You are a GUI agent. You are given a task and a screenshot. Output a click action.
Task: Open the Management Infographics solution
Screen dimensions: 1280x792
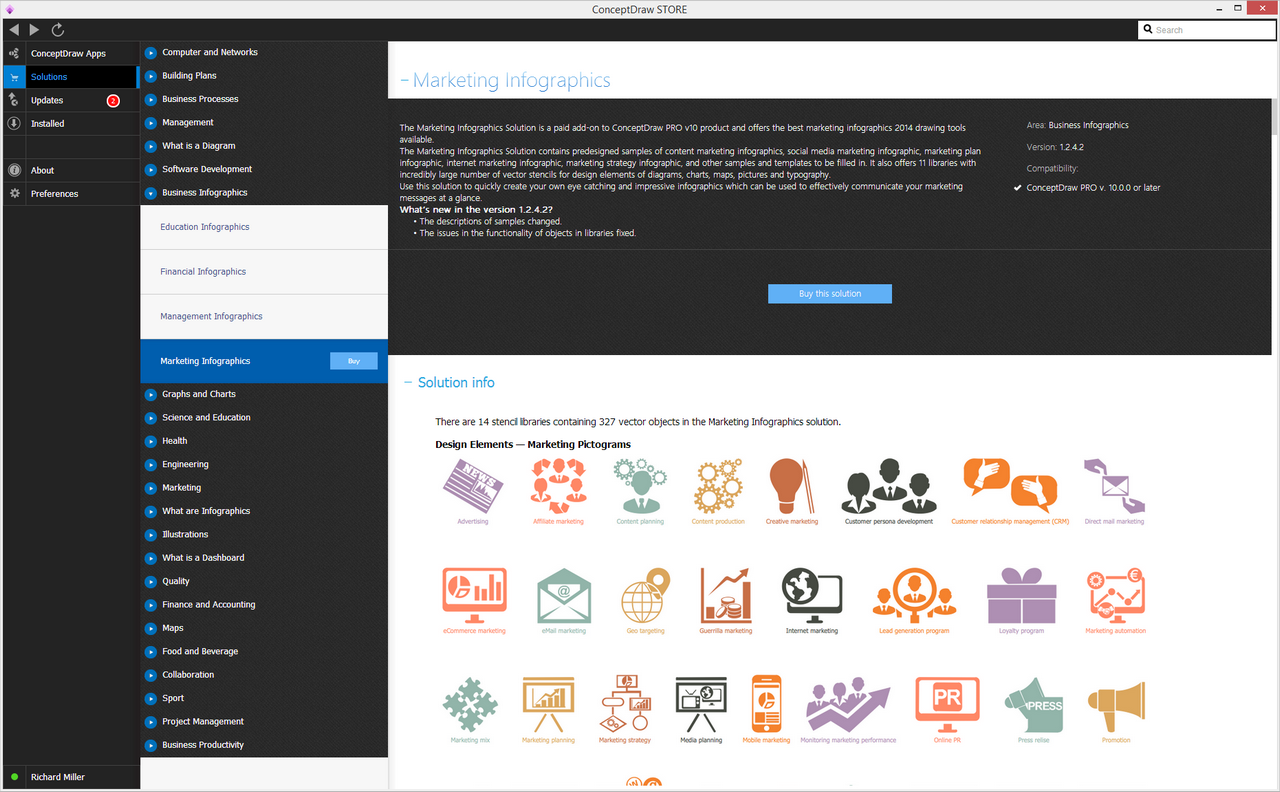[x=264, y=317]
